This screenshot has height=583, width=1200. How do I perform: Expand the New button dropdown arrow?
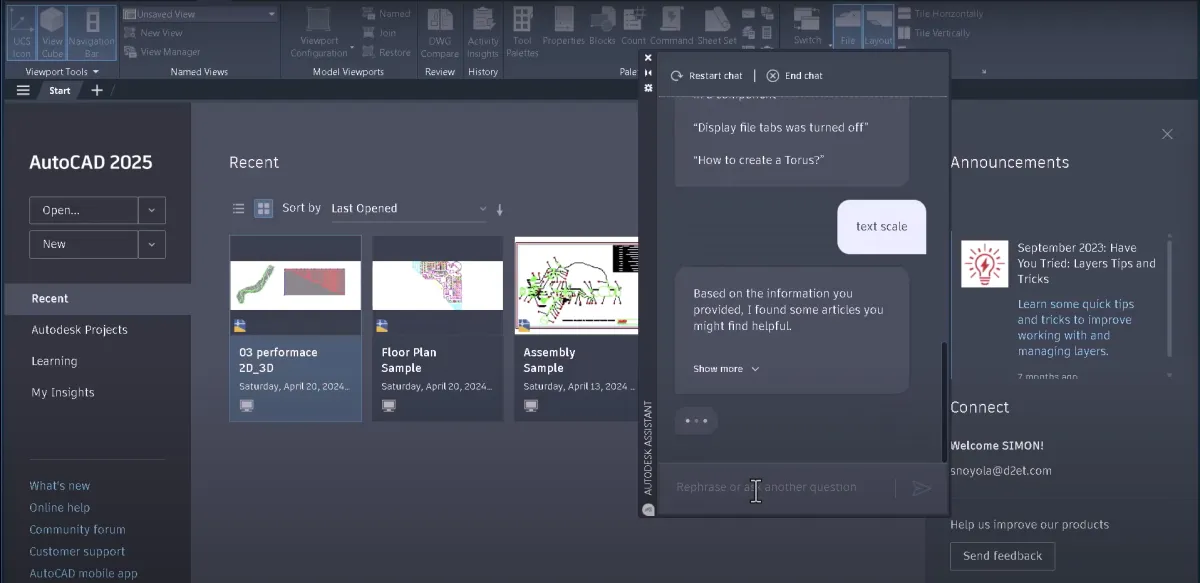pos(151,244)
